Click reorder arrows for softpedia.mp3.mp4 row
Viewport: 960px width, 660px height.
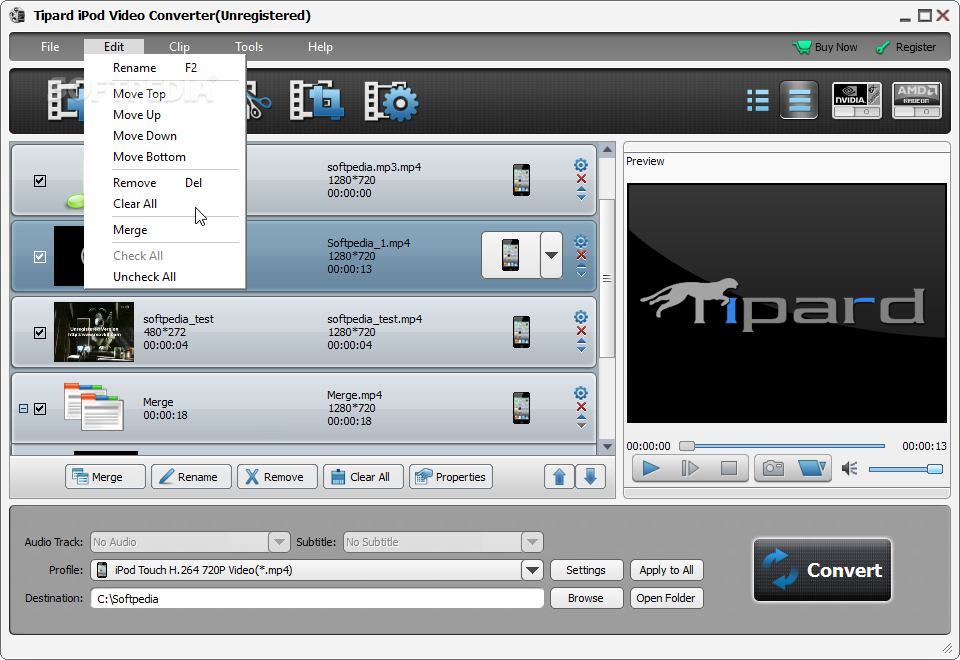pos(581,194)
